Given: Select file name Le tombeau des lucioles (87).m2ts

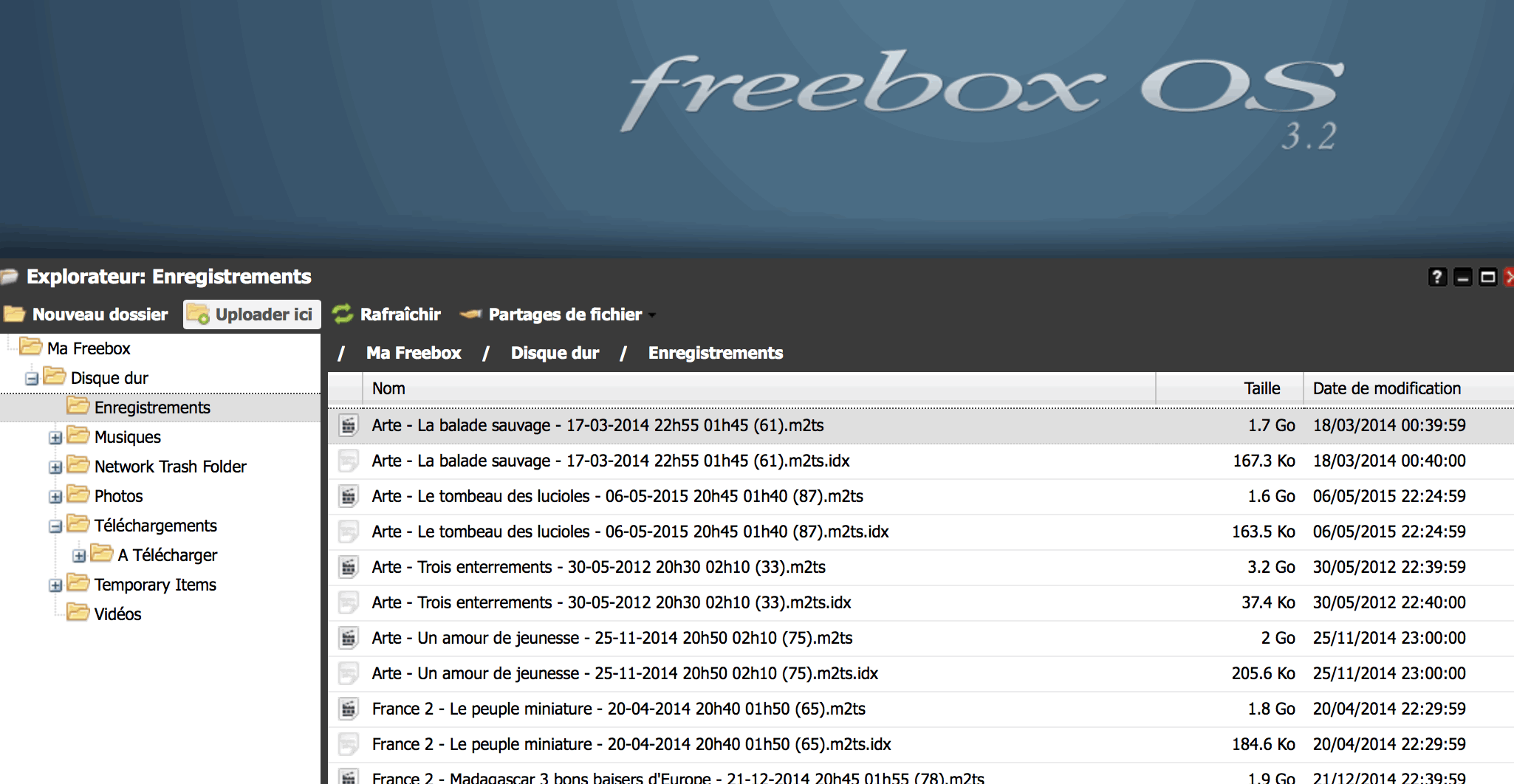Looking at the screenshot, I should click(617, 496).
